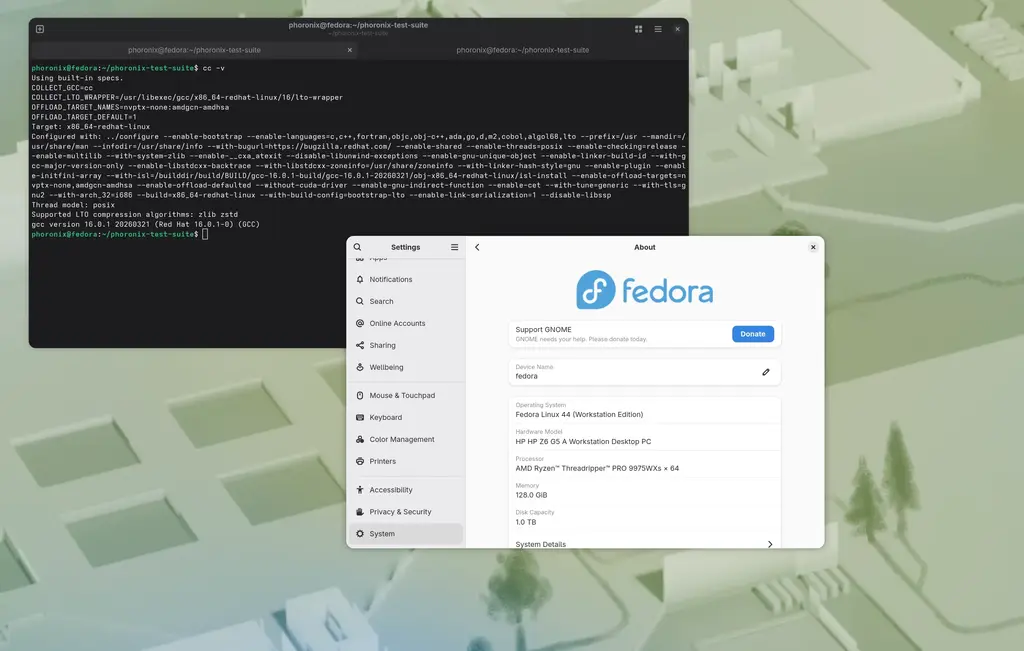Click the Color Management icon
The height and width of the screenshot is (651, 1024).
click(360, 439)
